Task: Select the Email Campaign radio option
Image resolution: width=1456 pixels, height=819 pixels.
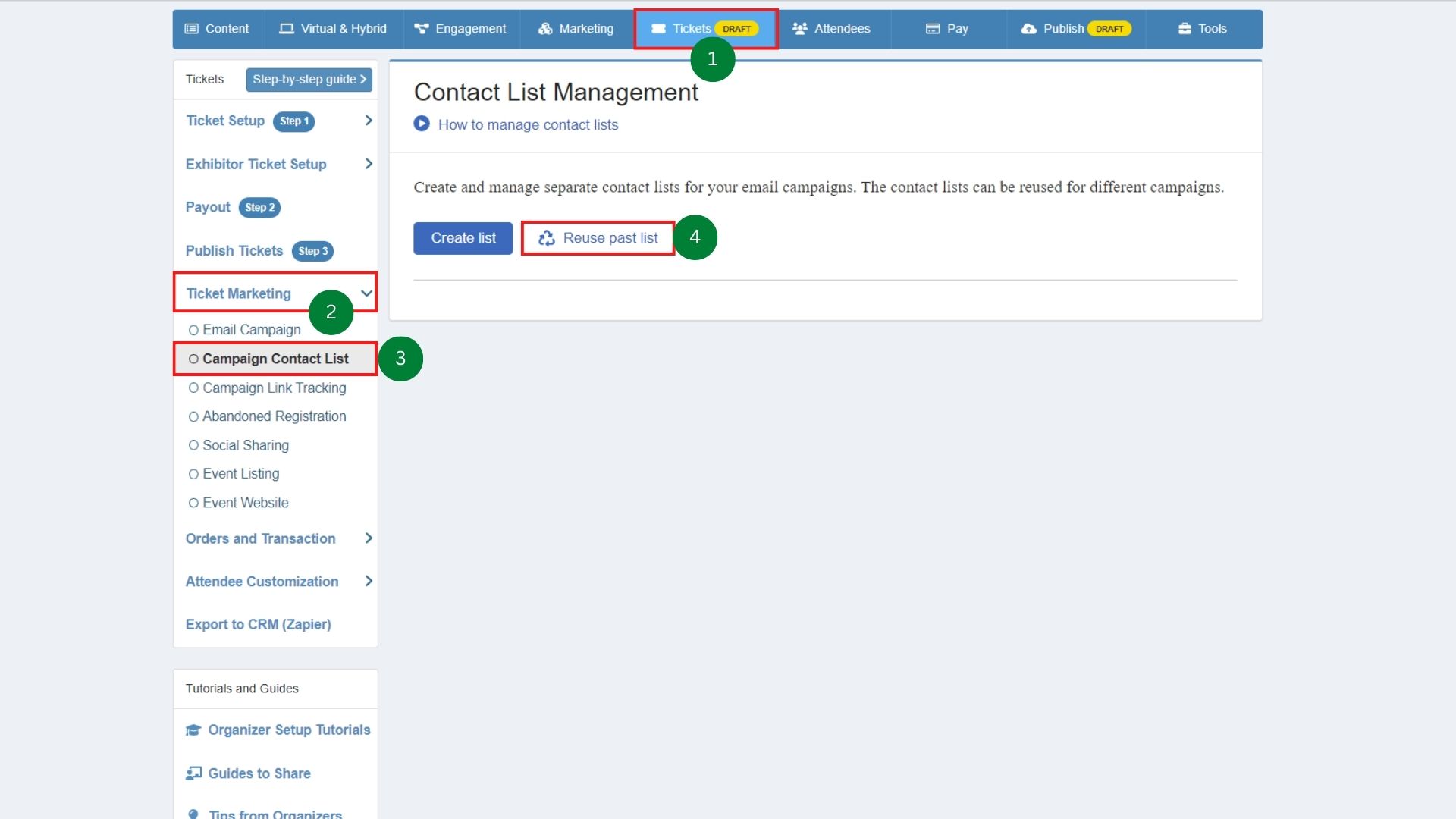Action: coord(193,329)
